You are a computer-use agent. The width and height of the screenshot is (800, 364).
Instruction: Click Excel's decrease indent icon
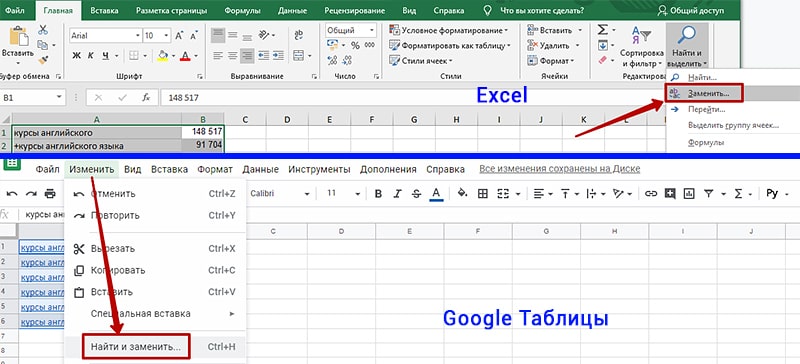point(263,56)
